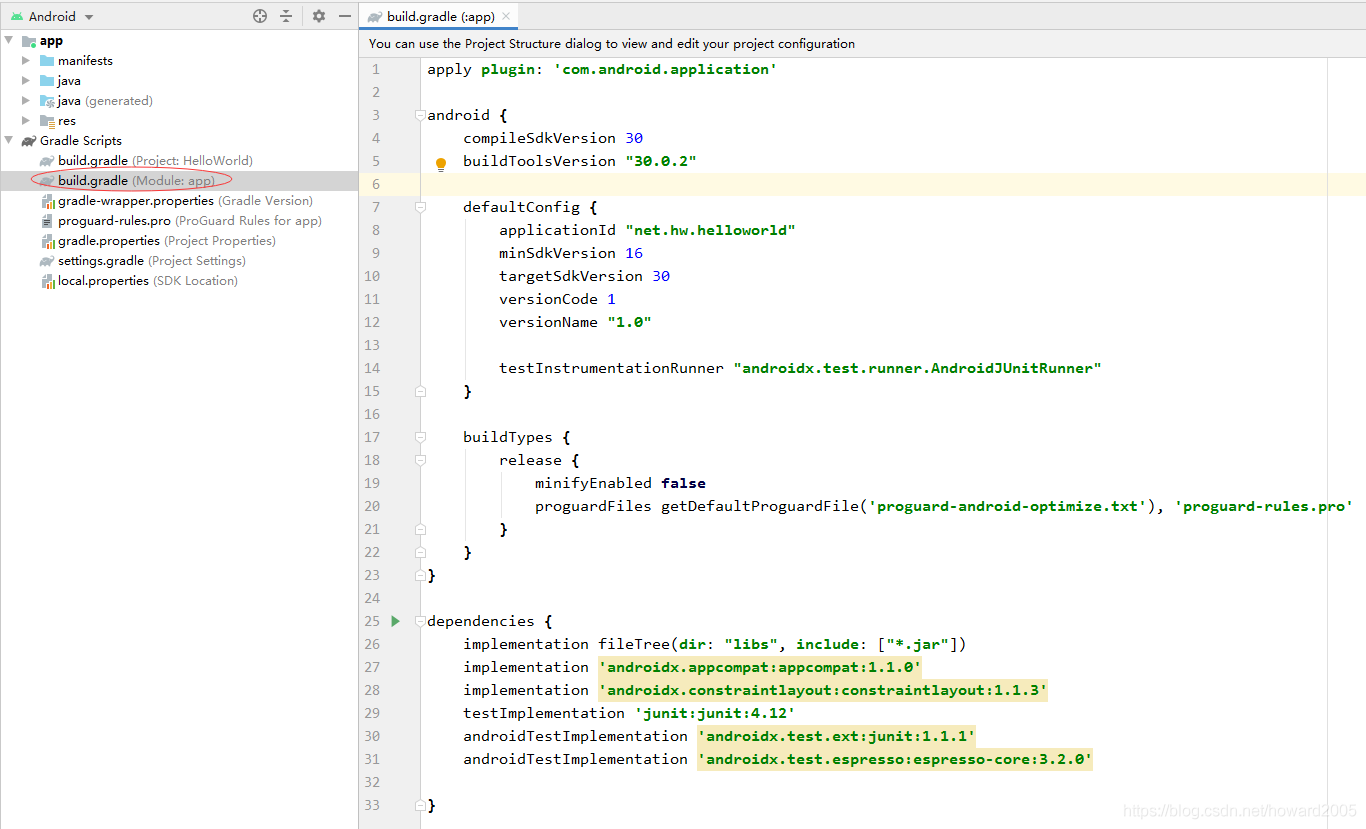This screenshot has width=1366, height=829.
Task: Fold the dependencies block
Action: pyautogui.click(x=420, y=621)
